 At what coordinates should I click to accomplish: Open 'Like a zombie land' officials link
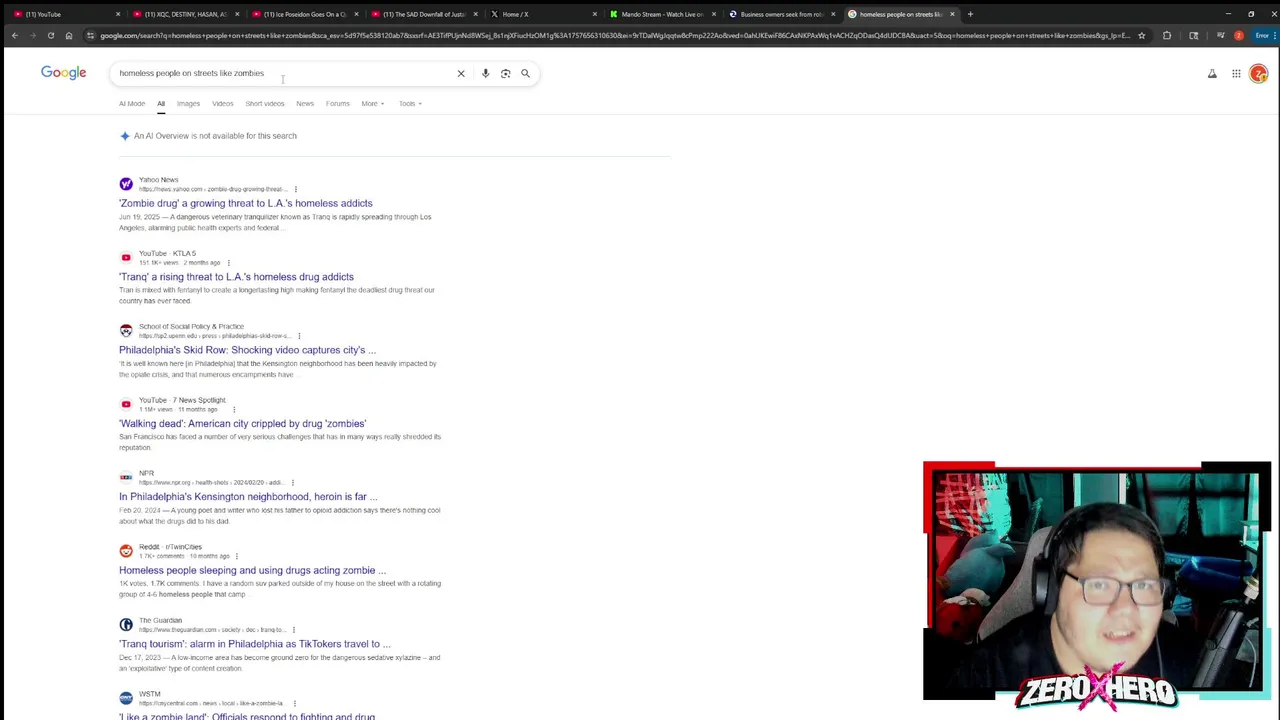(247, 716)
